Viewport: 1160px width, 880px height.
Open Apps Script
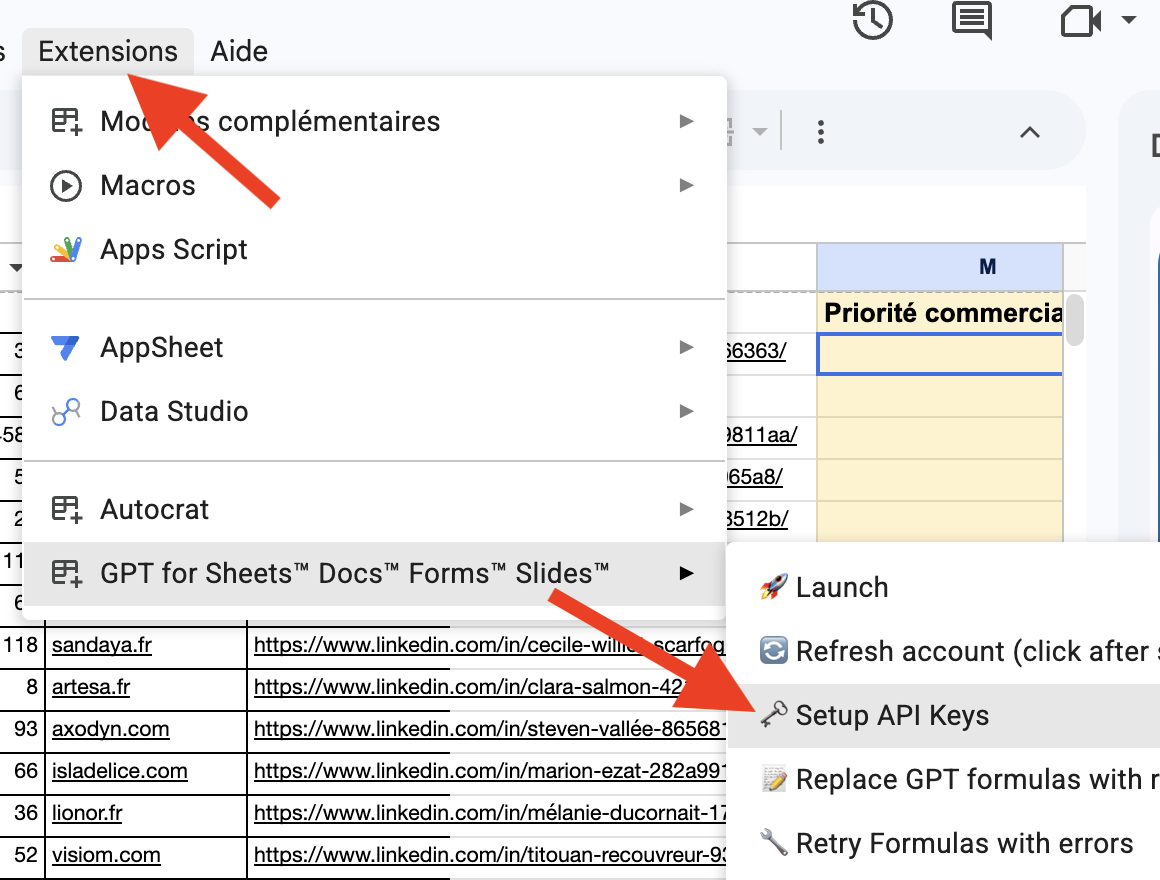[x=374, y=250]
